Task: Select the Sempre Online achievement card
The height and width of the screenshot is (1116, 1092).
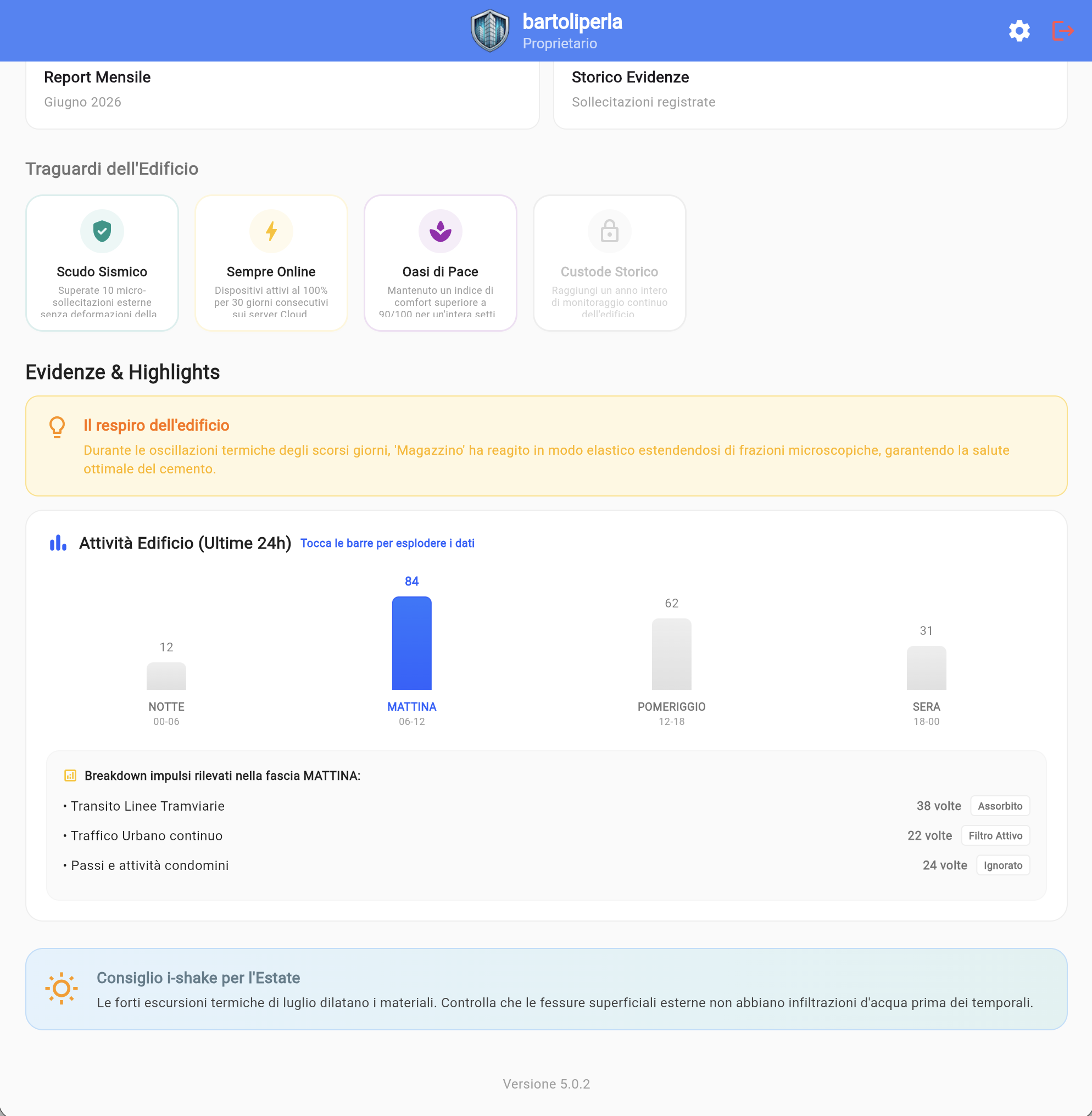Action: pyautogui.click(x=271, y=263)
